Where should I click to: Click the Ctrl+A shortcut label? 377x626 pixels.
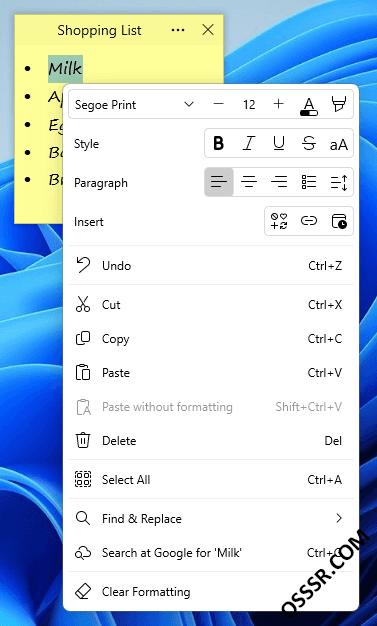(x=325, y=479)
